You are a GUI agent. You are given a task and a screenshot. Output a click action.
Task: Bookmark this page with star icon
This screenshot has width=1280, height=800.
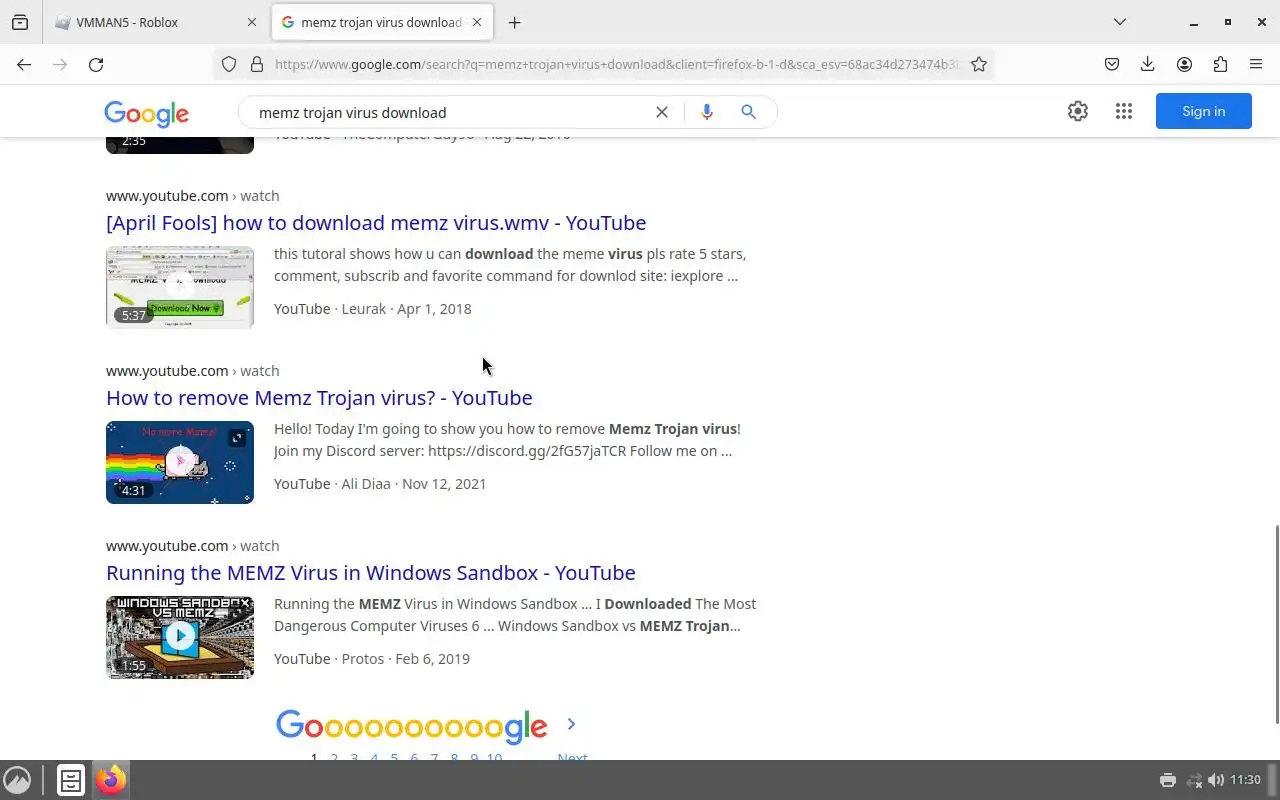pyautogui.click(x=979, y=64)
